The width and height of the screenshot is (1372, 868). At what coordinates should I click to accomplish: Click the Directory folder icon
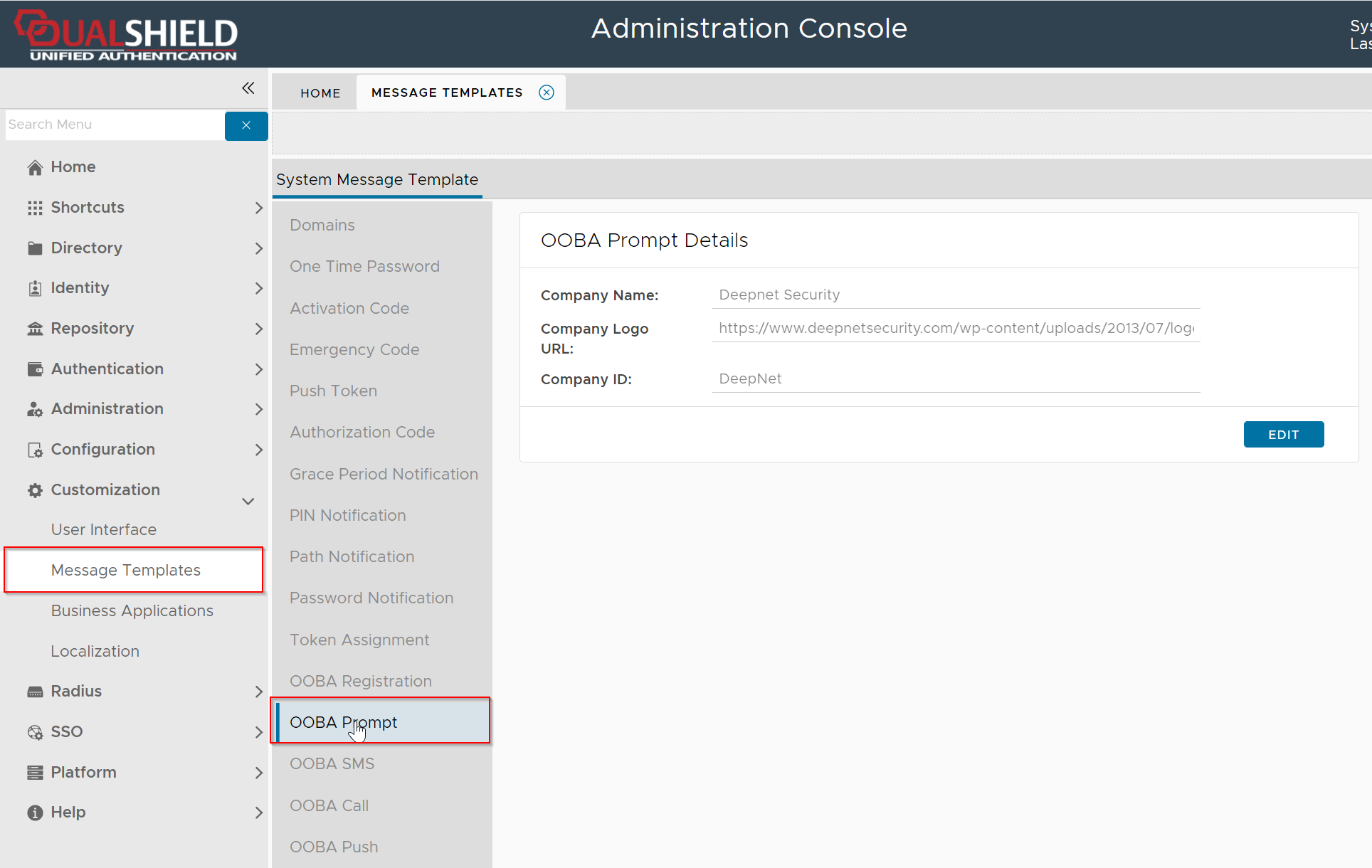(35, 248)
